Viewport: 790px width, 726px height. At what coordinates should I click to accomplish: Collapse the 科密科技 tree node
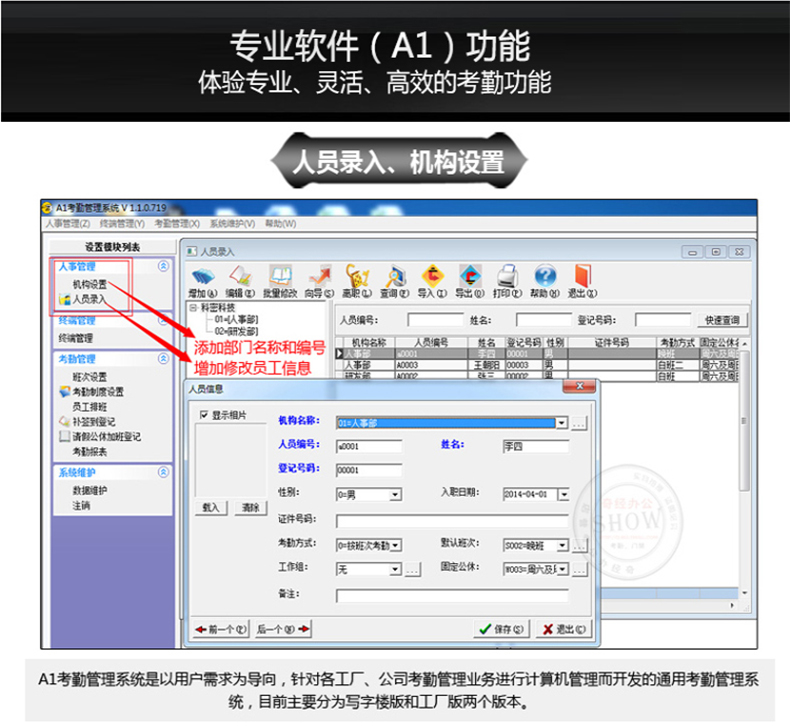coord(193,307)
